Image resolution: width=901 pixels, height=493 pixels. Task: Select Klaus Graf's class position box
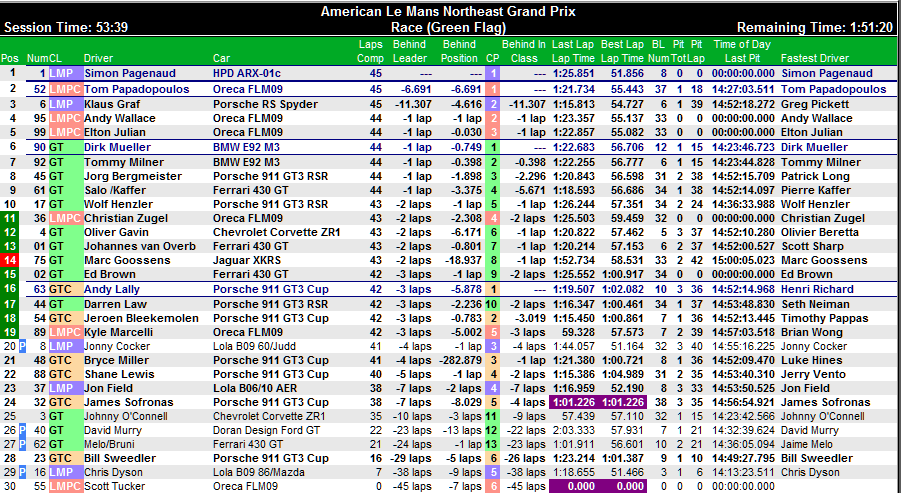(492, 104)
